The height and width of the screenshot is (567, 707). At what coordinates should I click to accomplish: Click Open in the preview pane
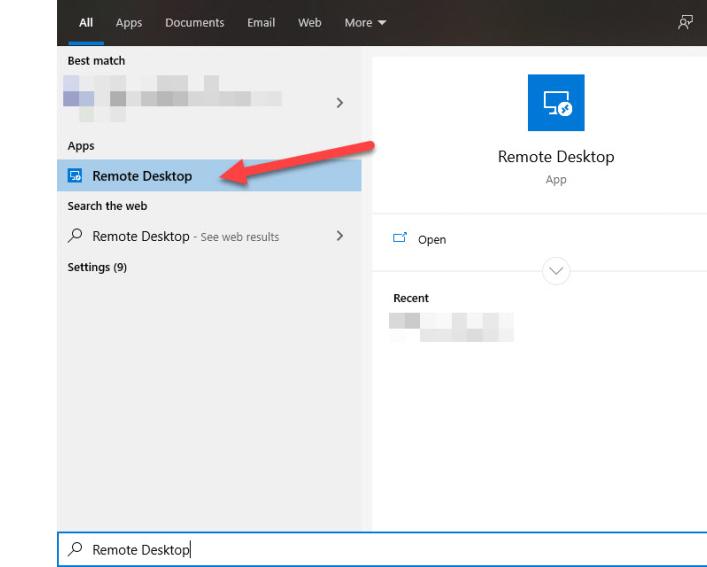(x=432, y=239)
